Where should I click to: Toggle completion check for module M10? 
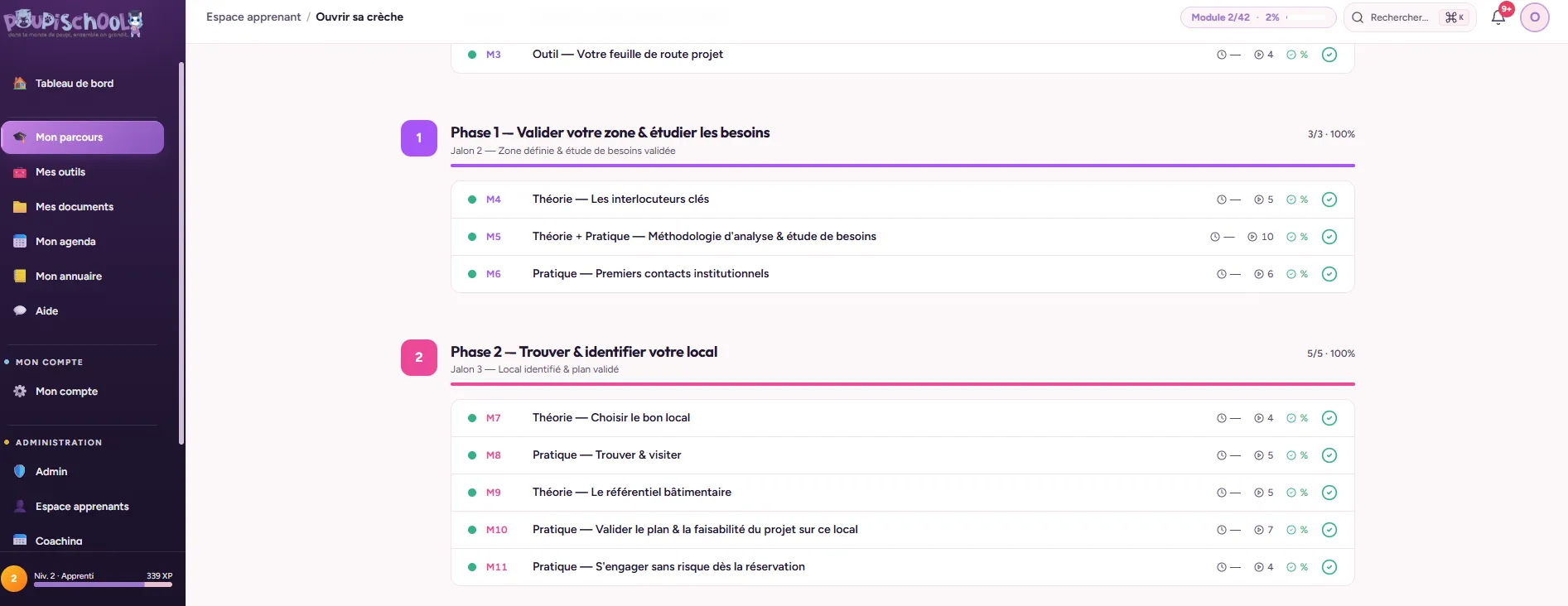(1329, 530)
